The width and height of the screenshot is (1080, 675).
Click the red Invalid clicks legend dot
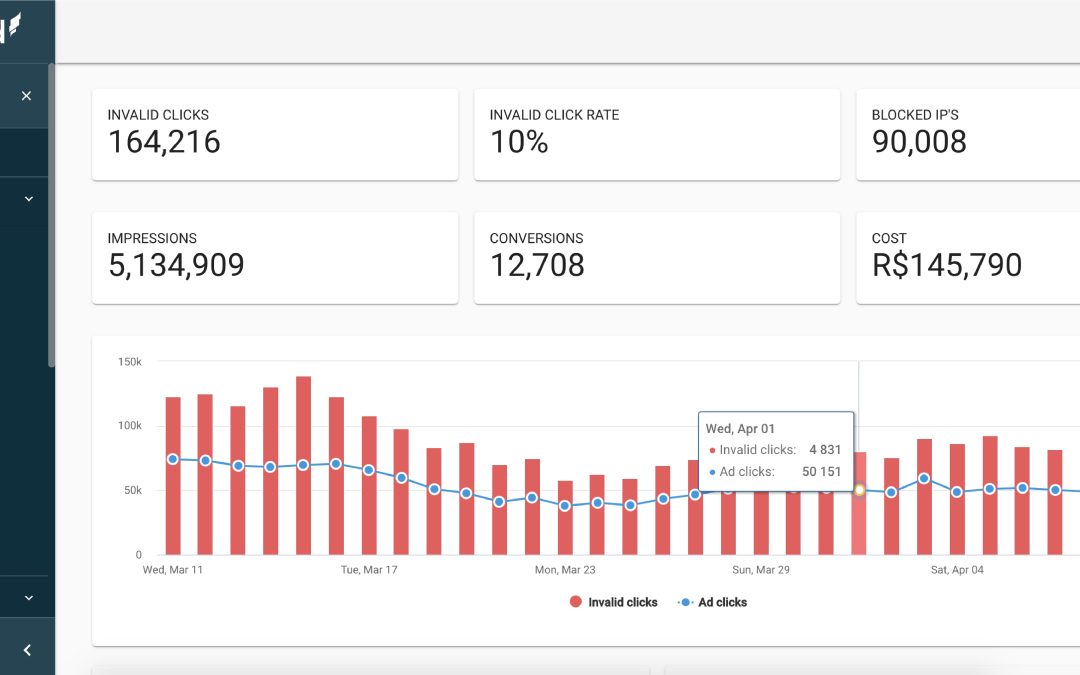click(x=576, y=602)
